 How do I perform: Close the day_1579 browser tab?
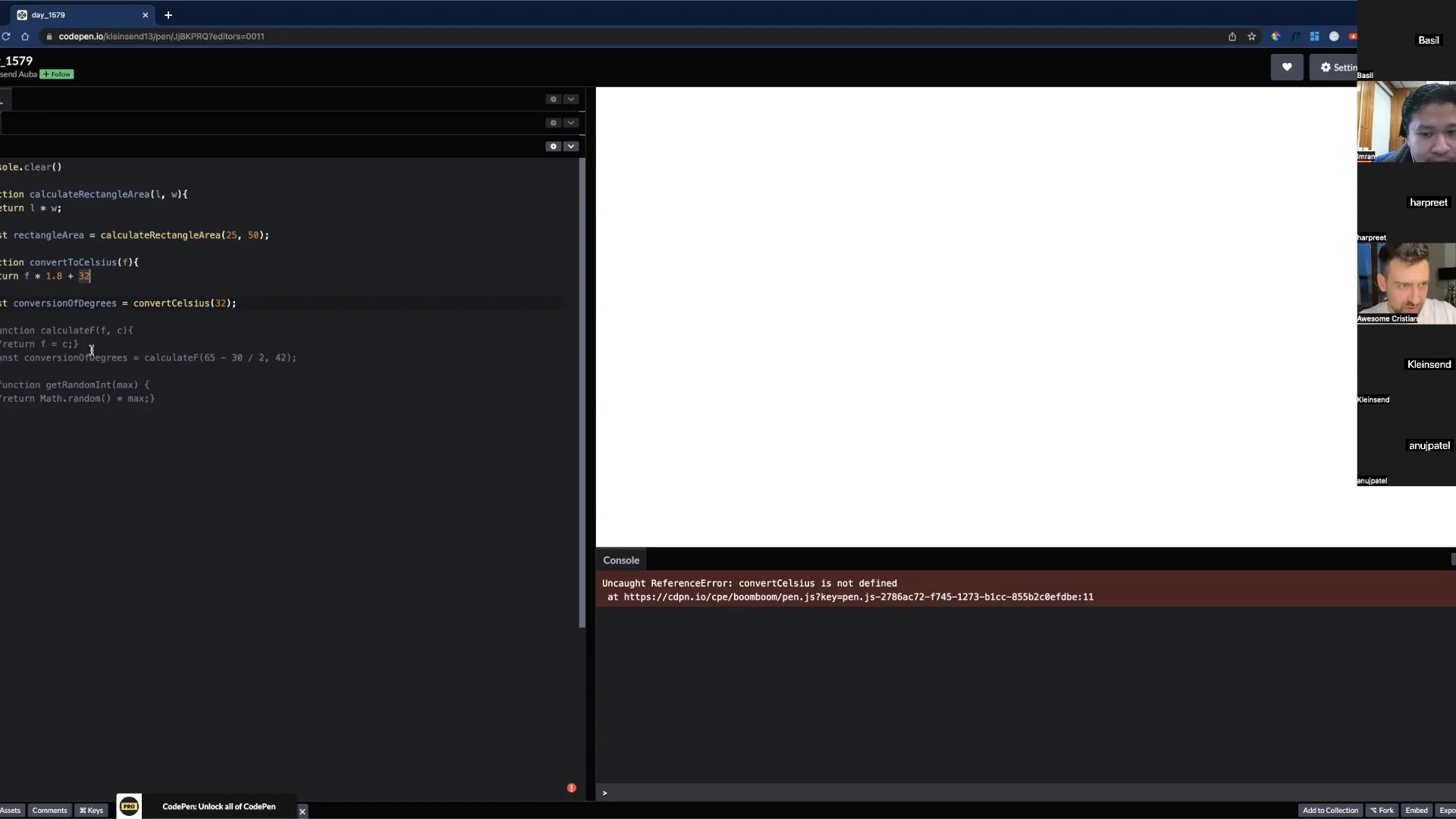click(x=146, y=15)
